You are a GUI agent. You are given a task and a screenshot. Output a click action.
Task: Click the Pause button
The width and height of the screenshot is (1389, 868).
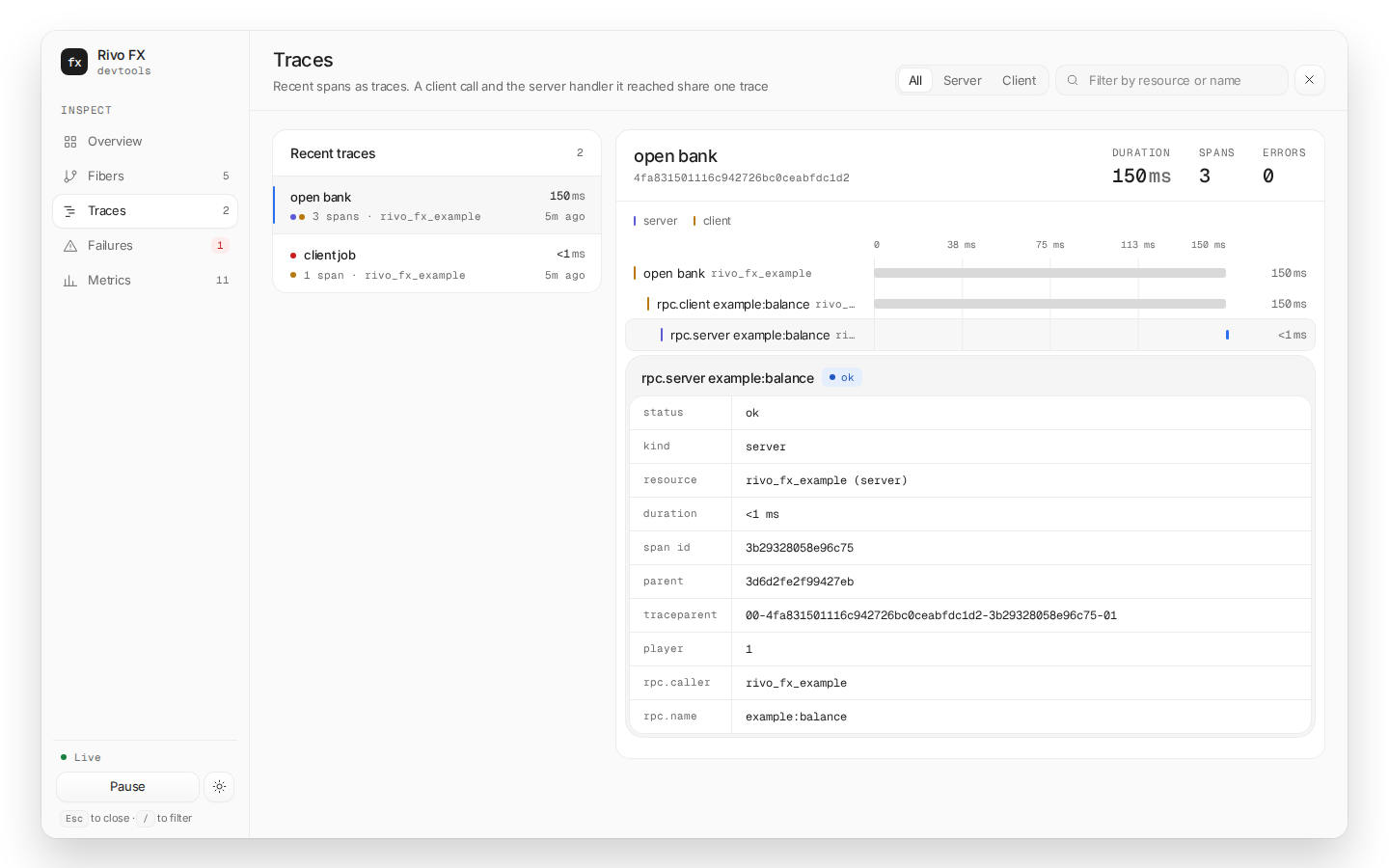127,787
